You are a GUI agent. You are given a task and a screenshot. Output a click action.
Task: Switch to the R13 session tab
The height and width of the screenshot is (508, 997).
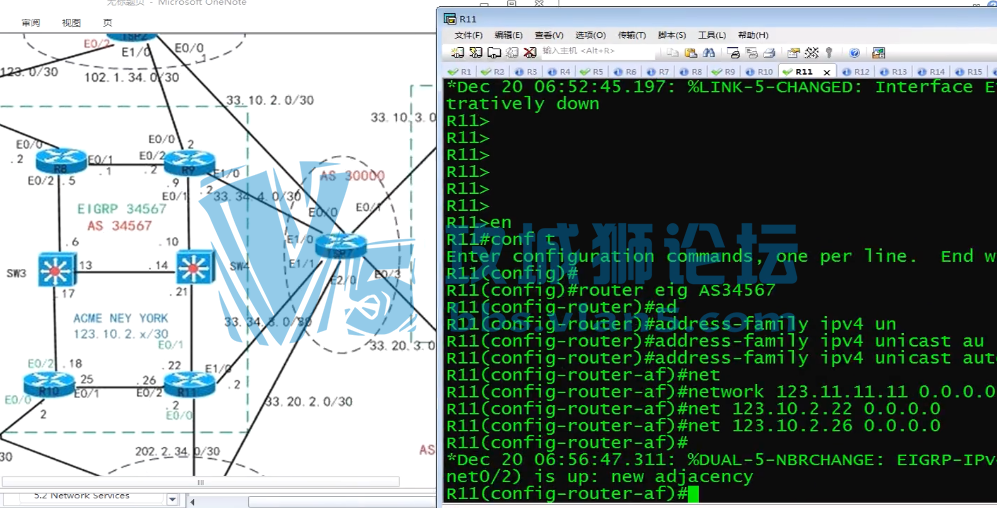point(893,72)
